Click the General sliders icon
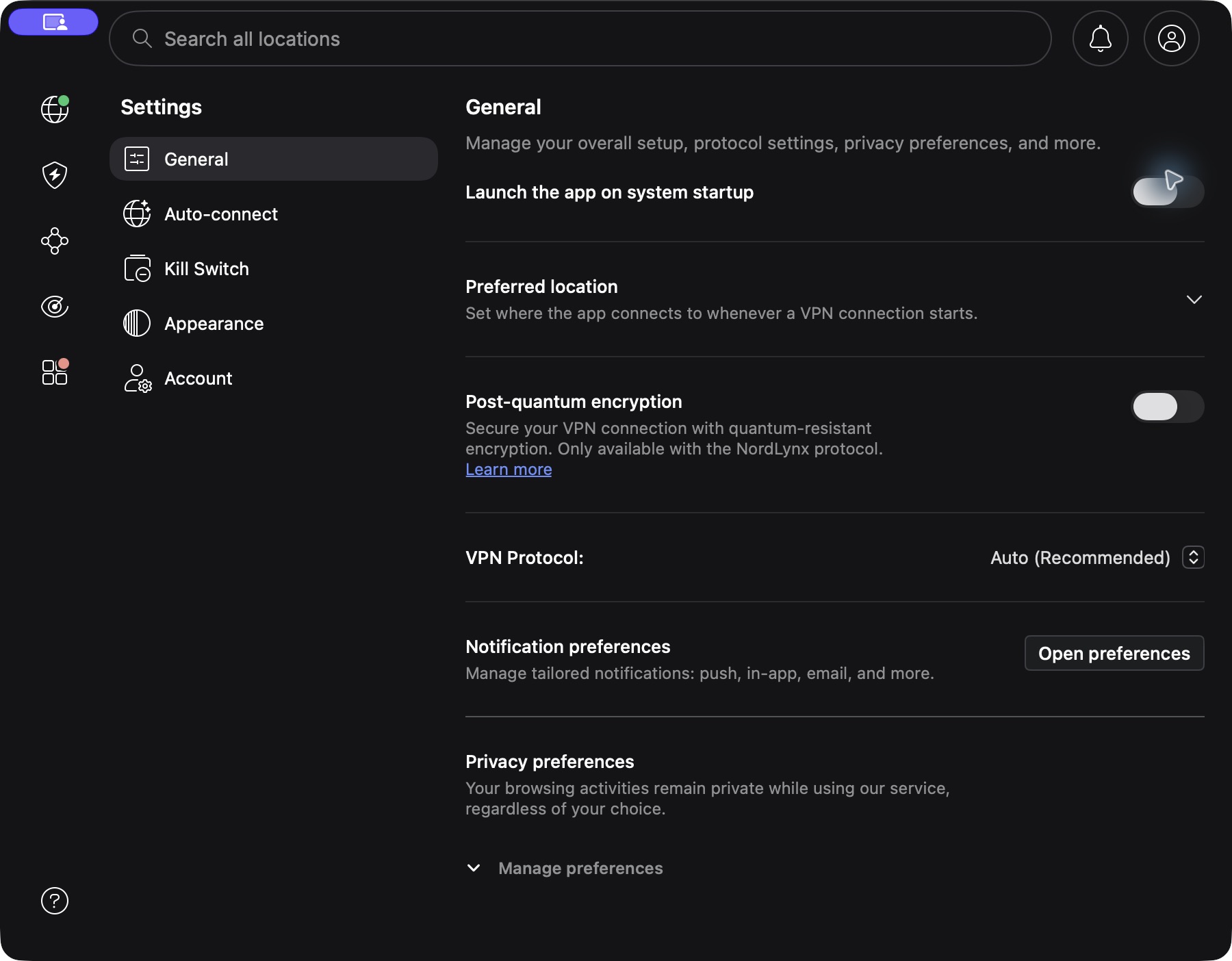Screen dimensions: 1232x961 click(x=137, y=159)
